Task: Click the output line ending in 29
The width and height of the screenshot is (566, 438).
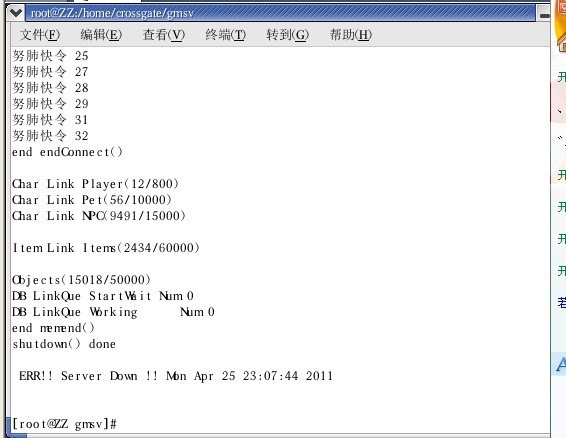Action: pos(51,104)
